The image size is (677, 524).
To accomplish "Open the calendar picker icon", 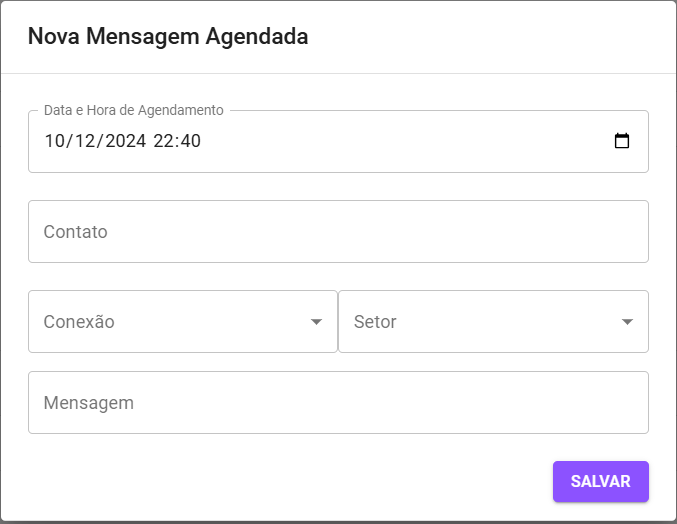I will tap(621, 141).
